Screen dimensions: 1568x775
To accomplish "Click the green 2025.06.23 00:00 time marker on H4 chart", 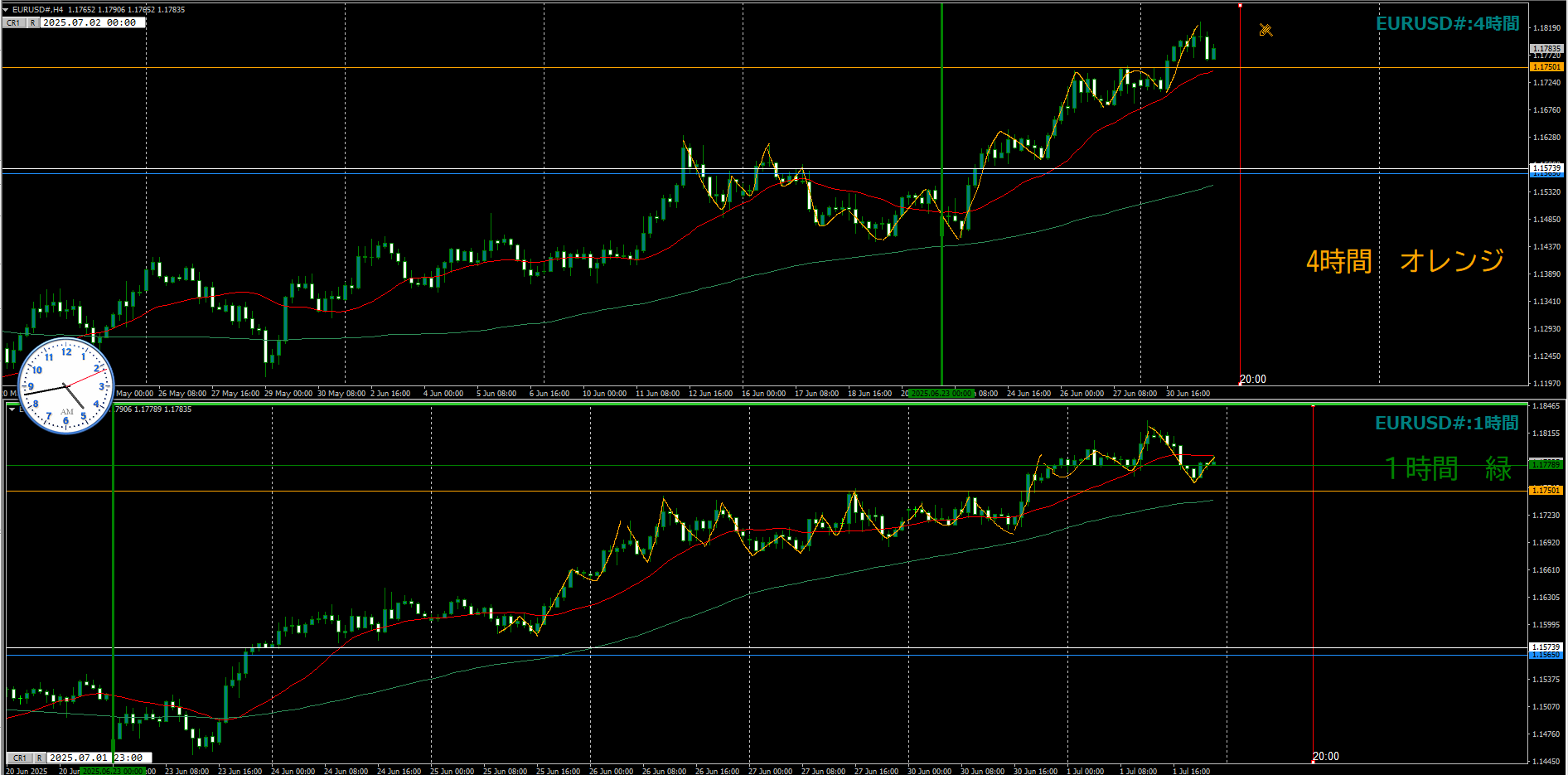I will (x=941, y=394).
